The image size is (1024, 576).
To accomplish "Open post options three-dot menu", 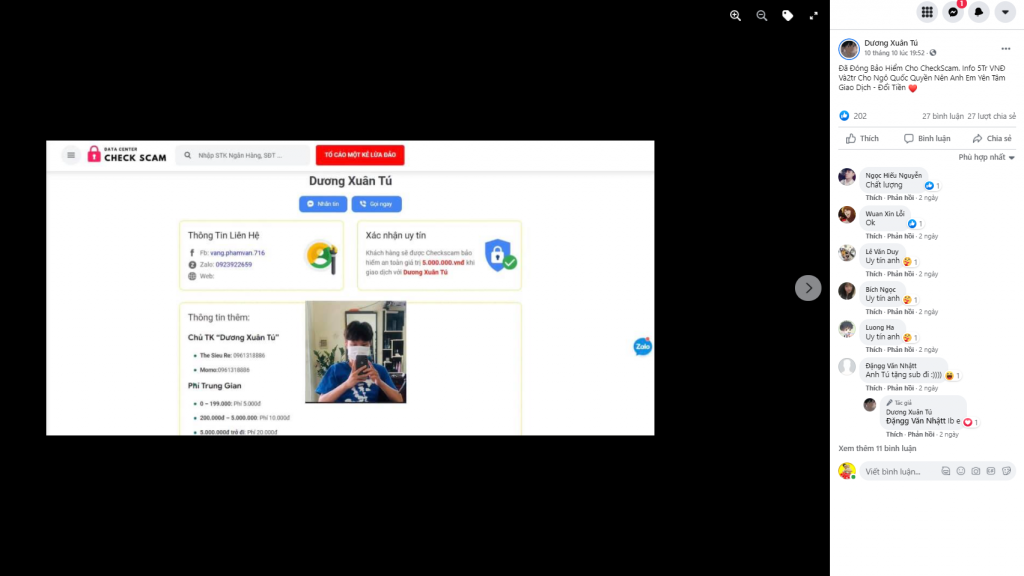I will (x=1006, y=49).
